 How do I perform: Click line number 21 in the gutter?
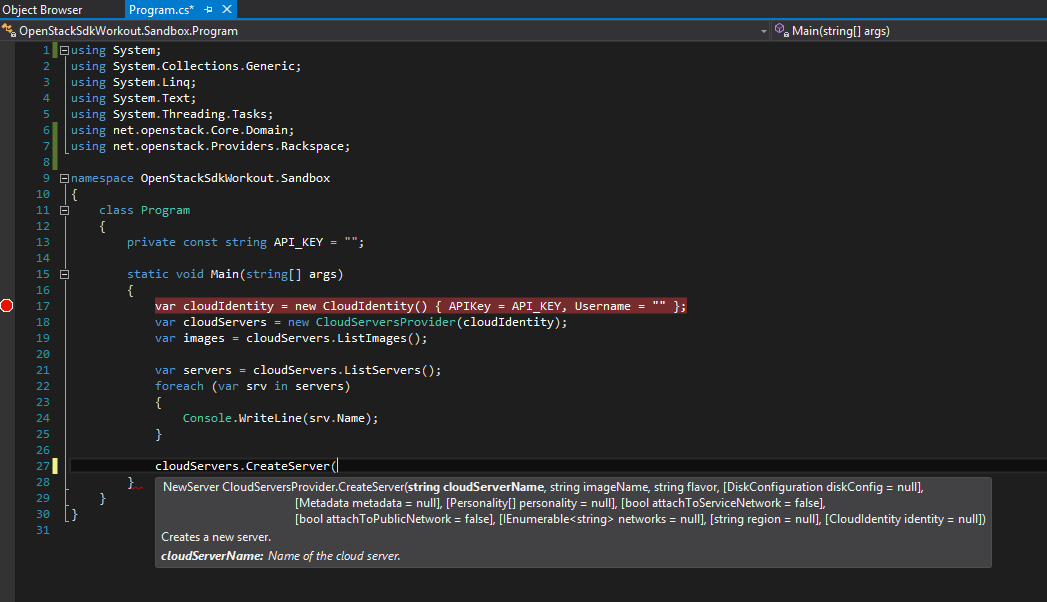pyautogui.click(x=42, y=370)
